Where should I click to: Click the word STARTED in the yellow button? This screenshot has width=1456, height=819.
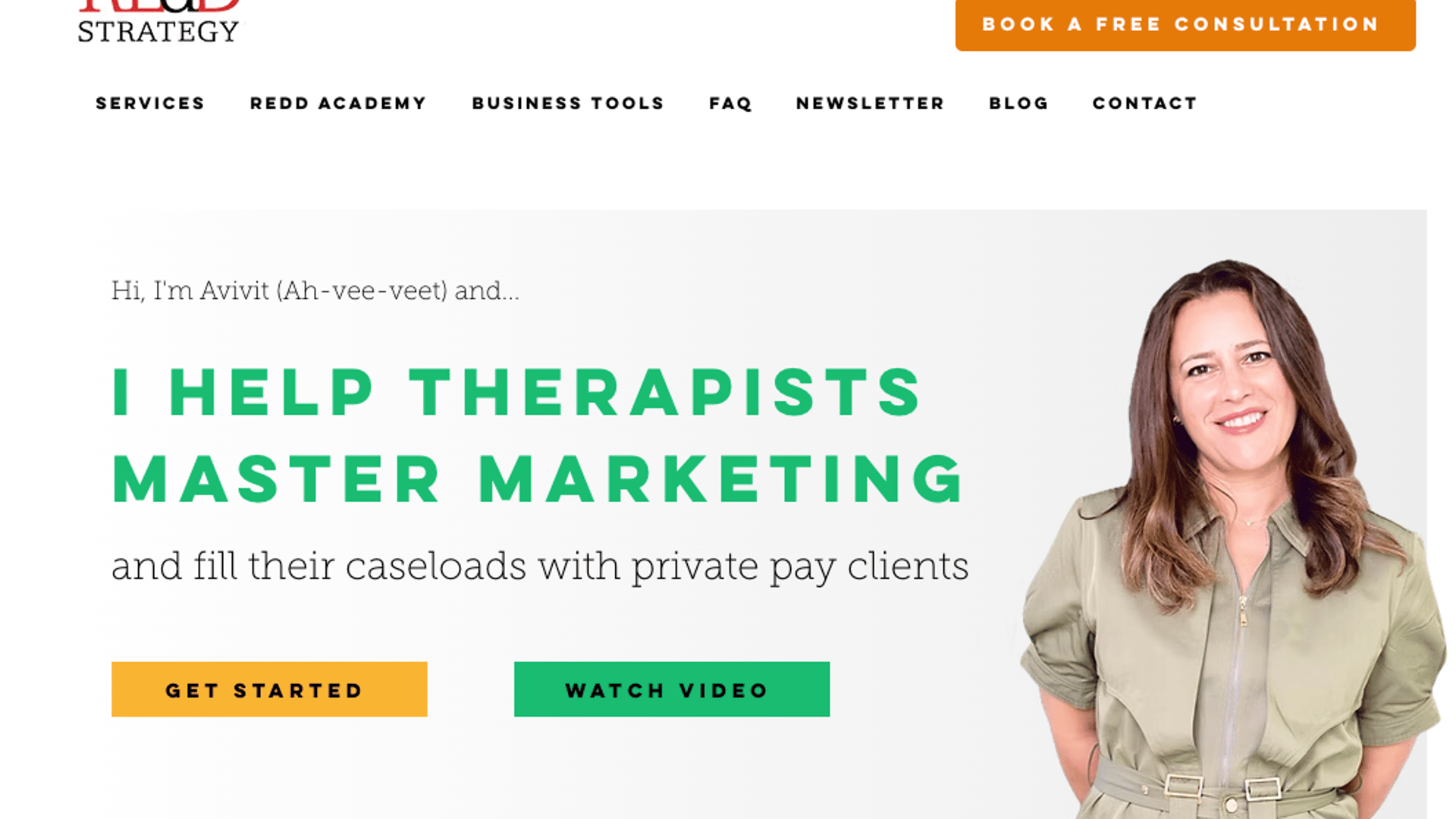[298, 691]
